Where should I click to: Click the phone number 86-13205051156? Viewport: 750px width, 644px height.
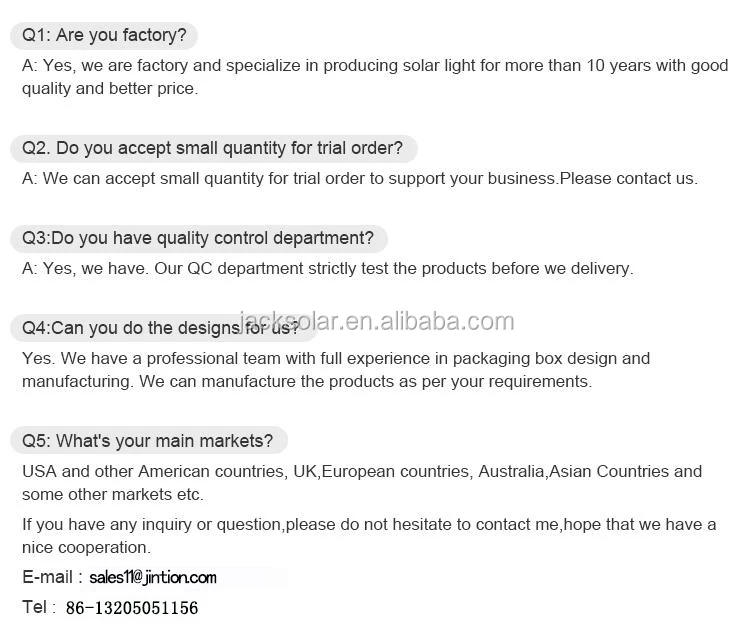click(132, 608)
